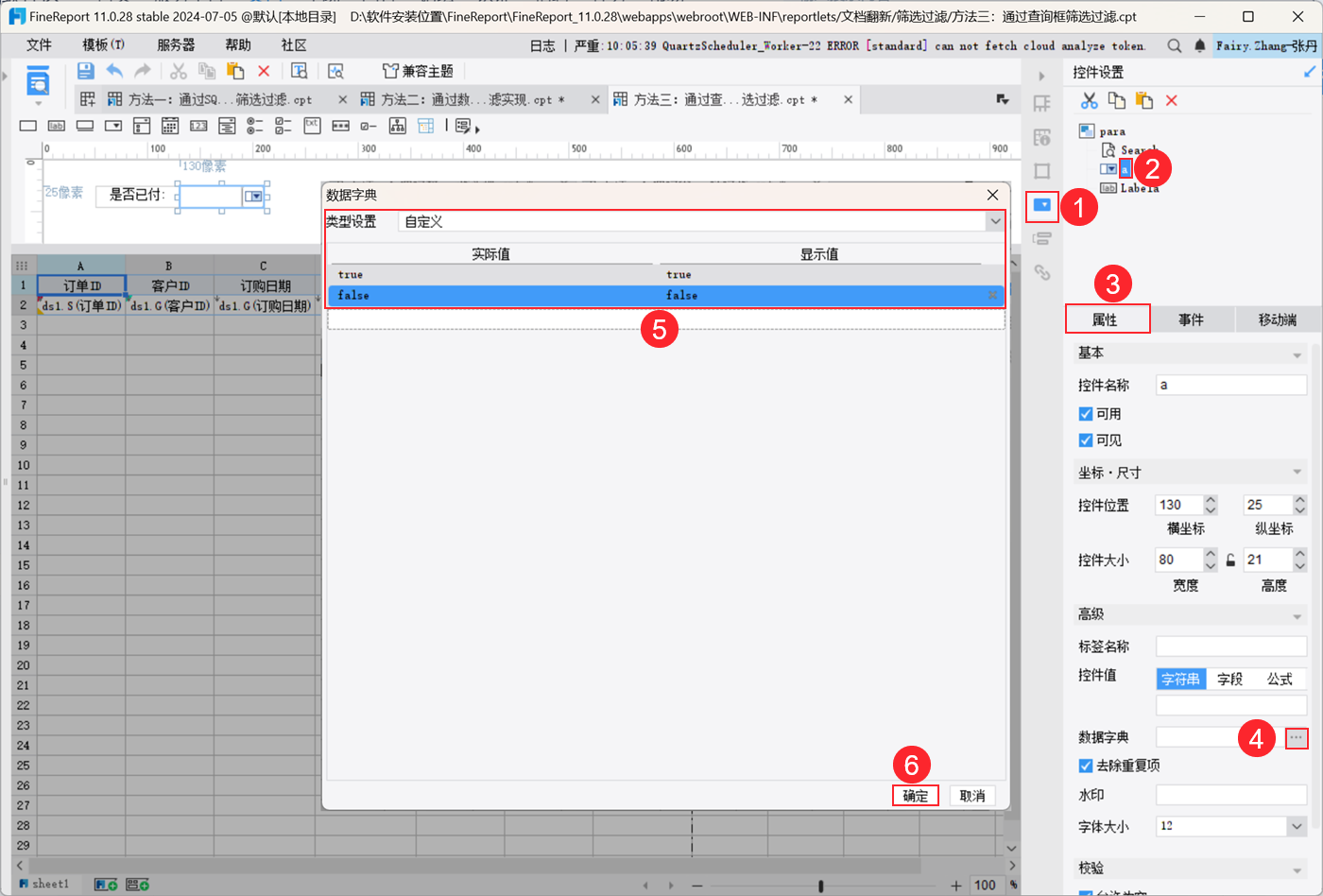Collapse the 坐标·尺寸 section
Viewport: 1323px width, 896px height.
coord(1297,473)
